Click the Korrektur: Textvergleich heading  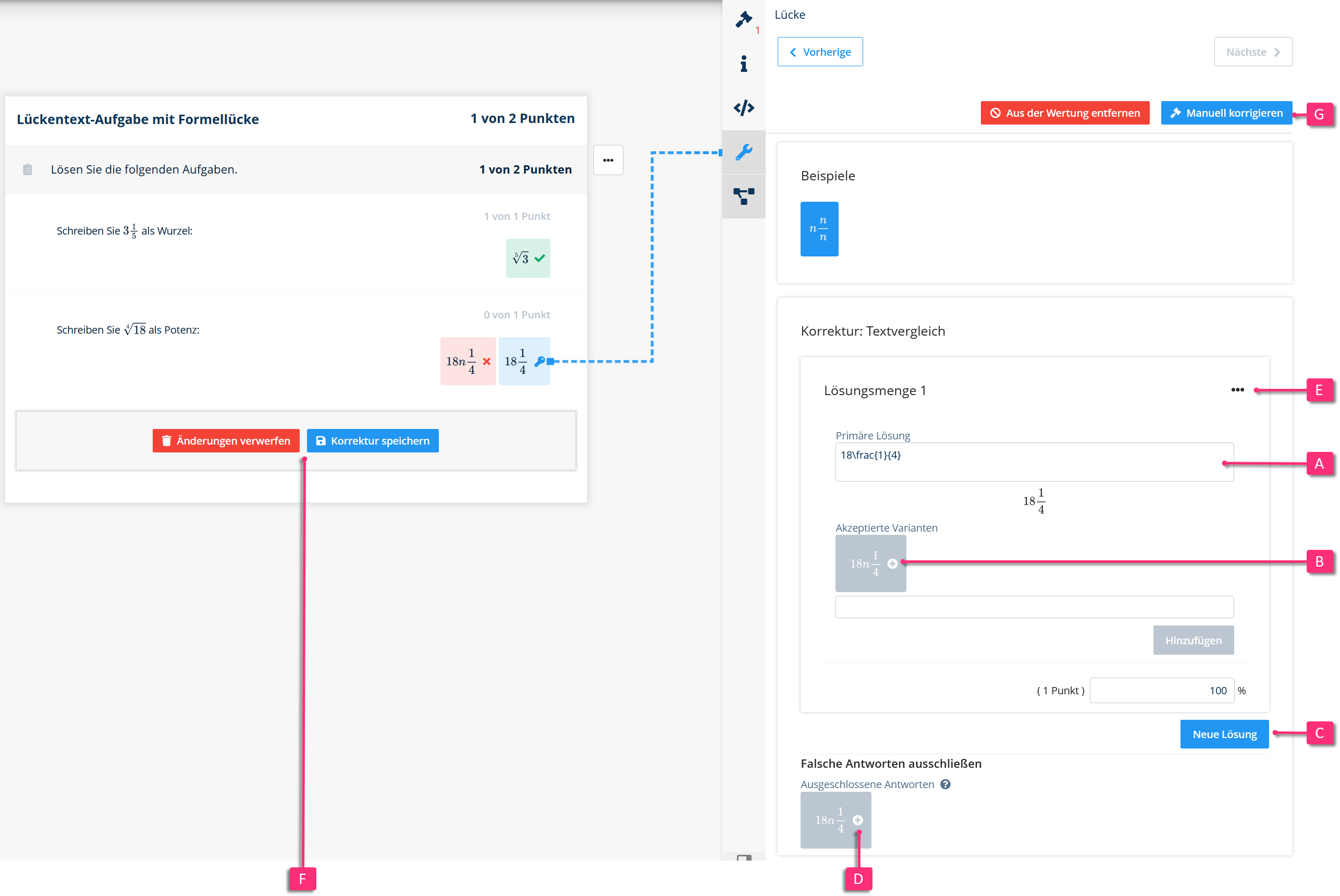click(872, 331)
